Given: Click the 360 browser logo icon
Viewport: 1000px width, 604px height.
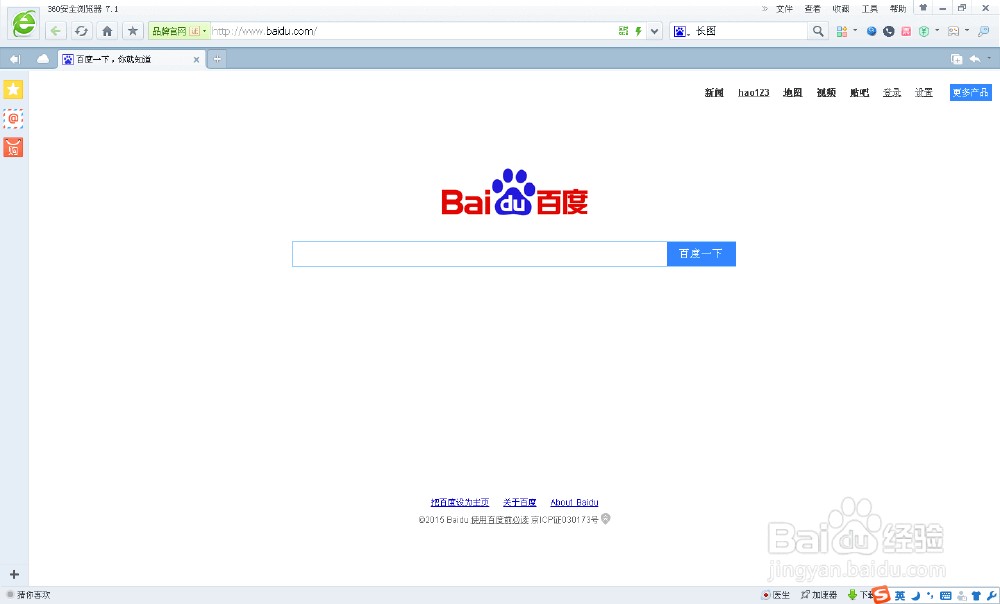Looking at the screenshot, I should coord(24,24).
